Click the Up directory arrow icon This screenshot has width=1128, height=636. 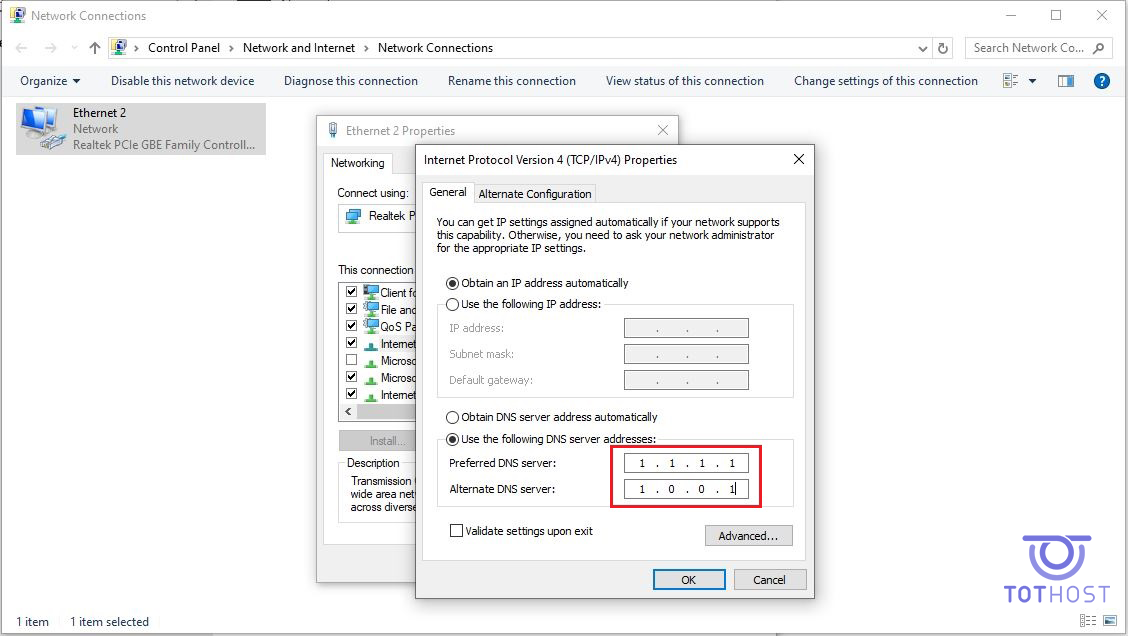click(95, 48)
